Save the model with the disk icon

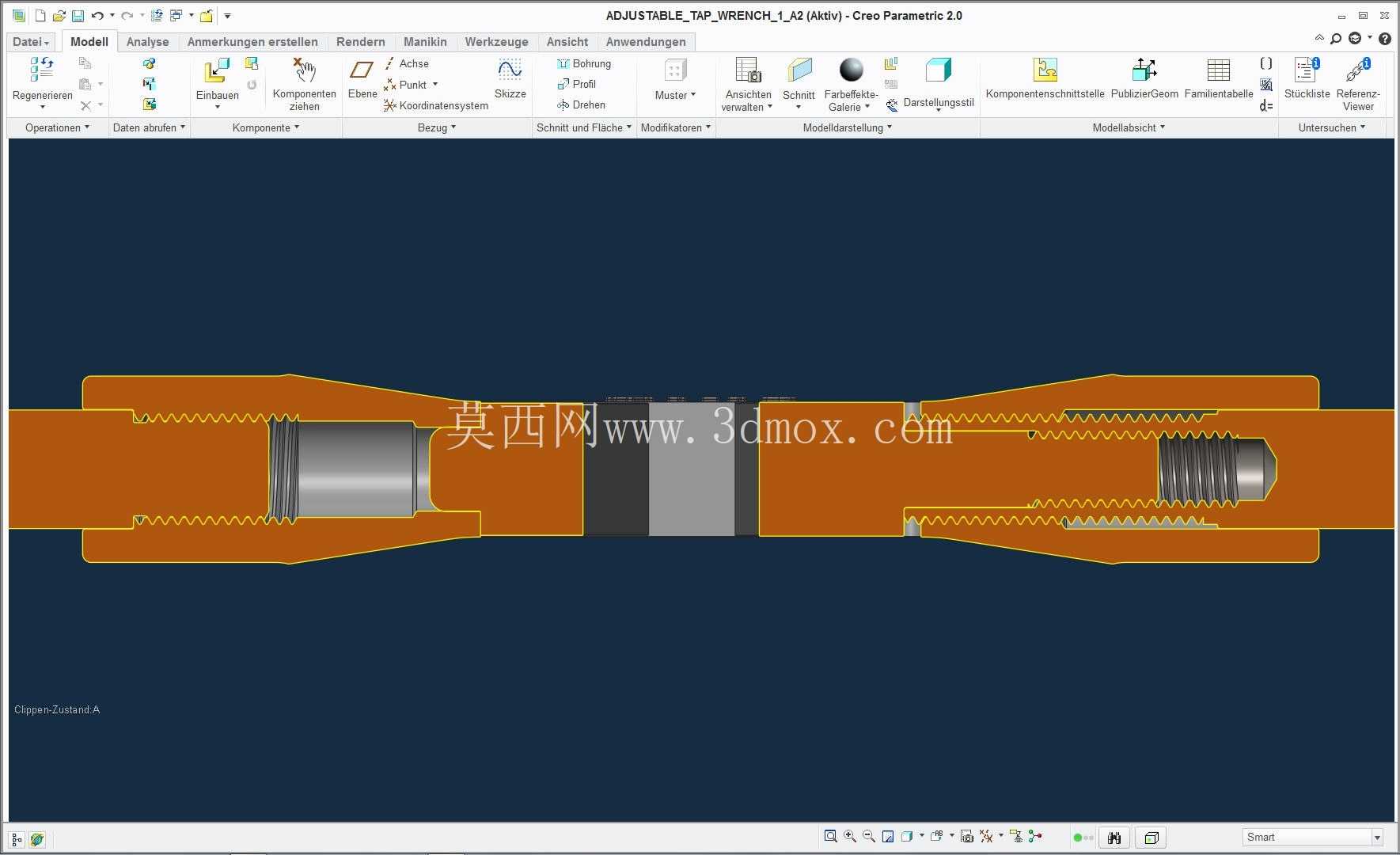(78, 16)
